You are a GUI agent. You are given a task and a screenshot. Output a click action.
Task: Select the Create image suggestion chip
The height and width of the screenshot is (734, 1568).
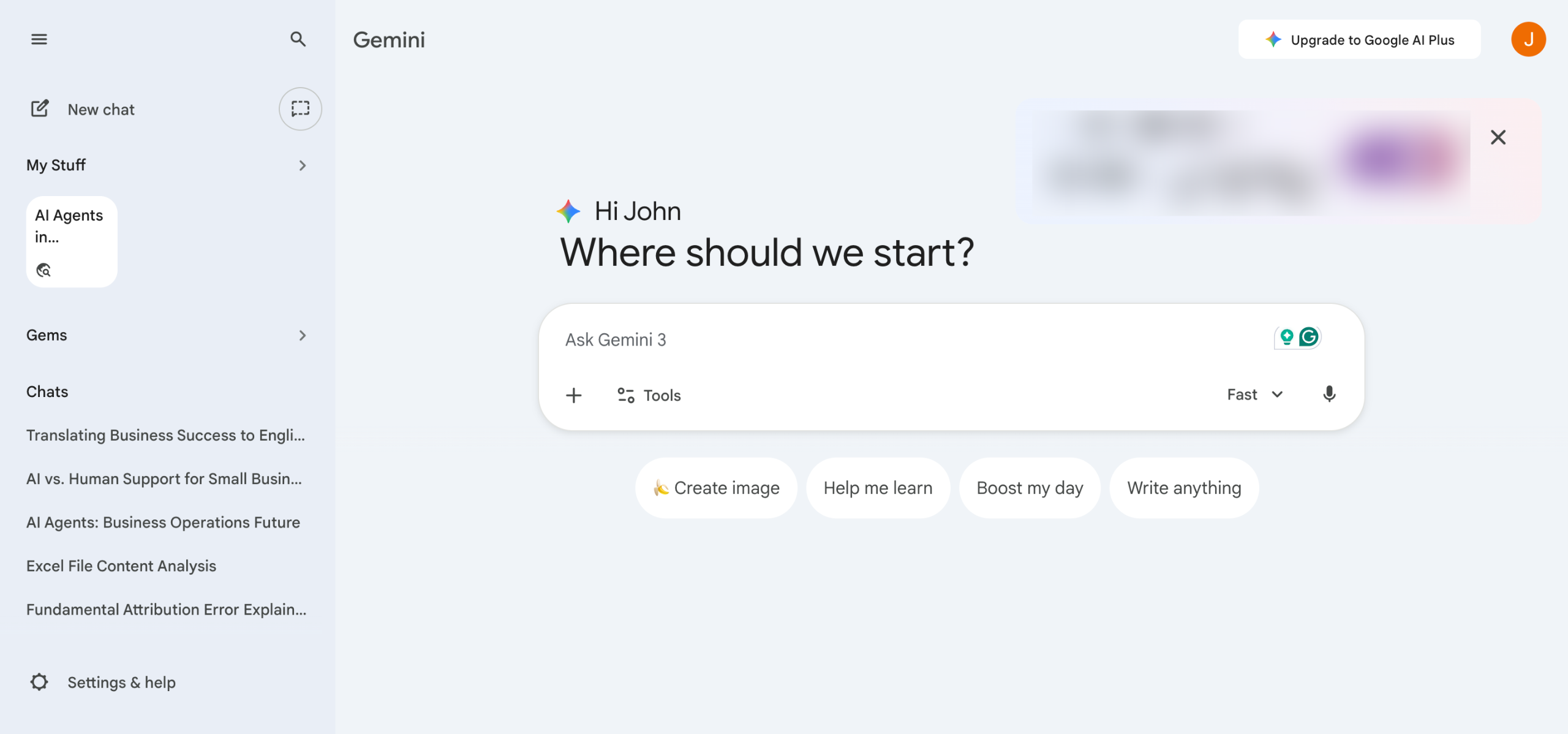[716, 488]
